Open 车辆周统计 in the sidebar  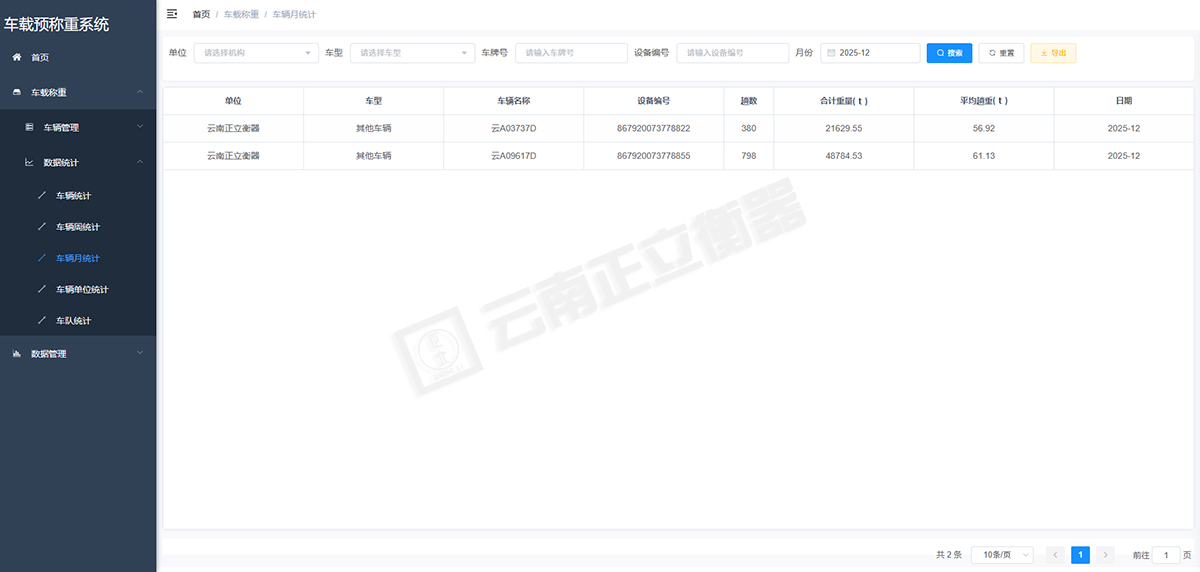tap(77, 227)
